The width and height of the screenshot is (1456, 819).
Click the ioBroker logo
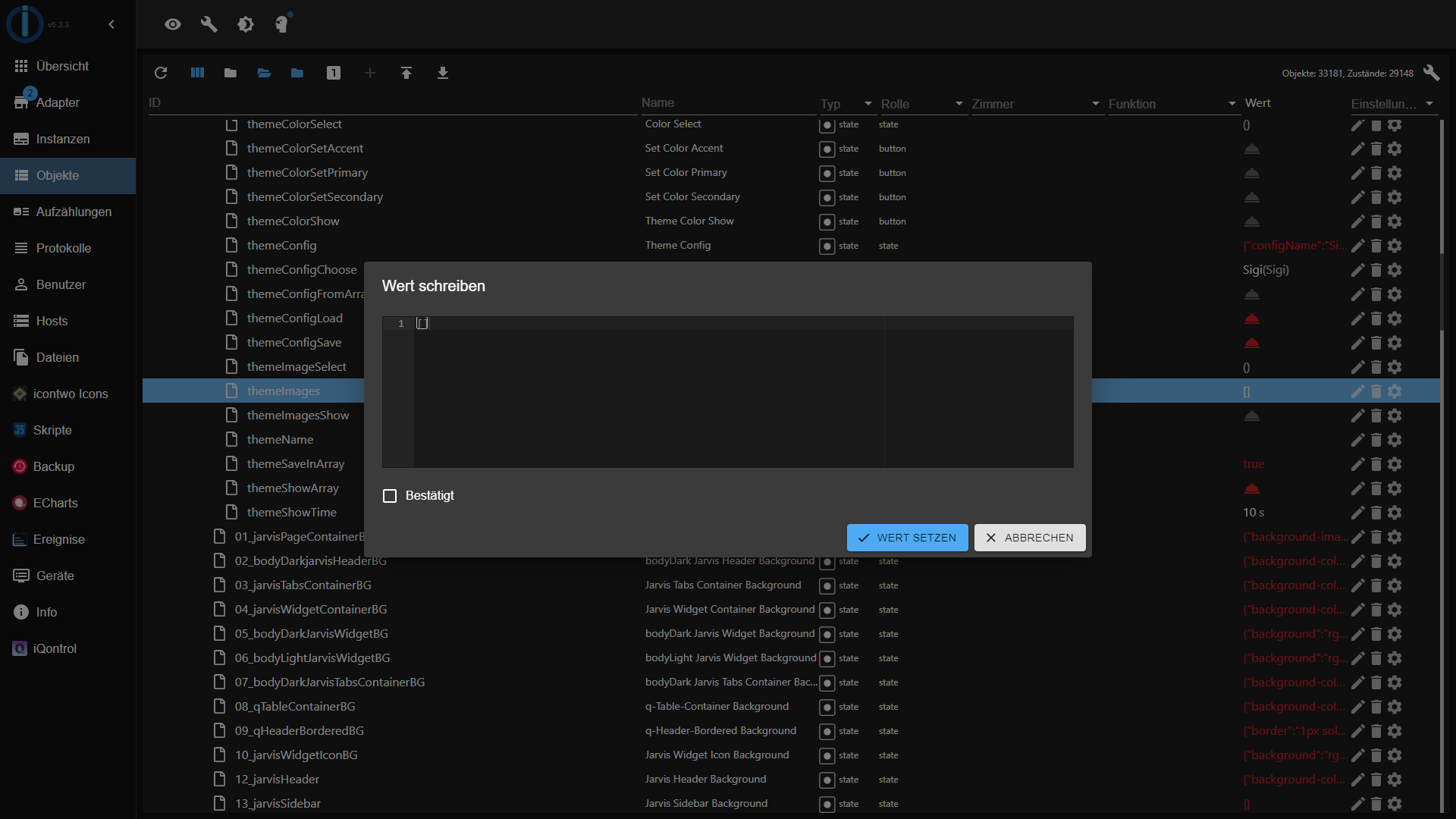click(x=25, y=24)
